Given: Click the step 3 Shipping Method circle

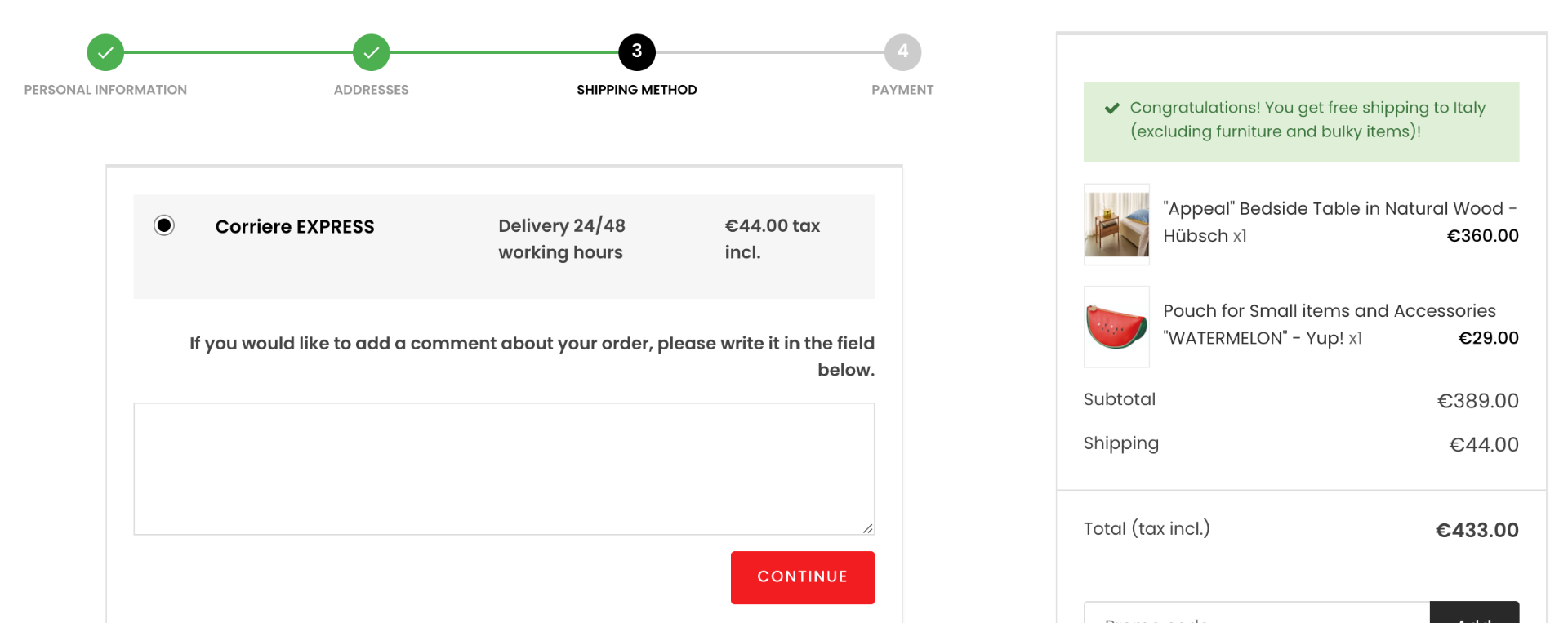Looking at the screenshot, I should pyautogui.click(x=637, y=52).
